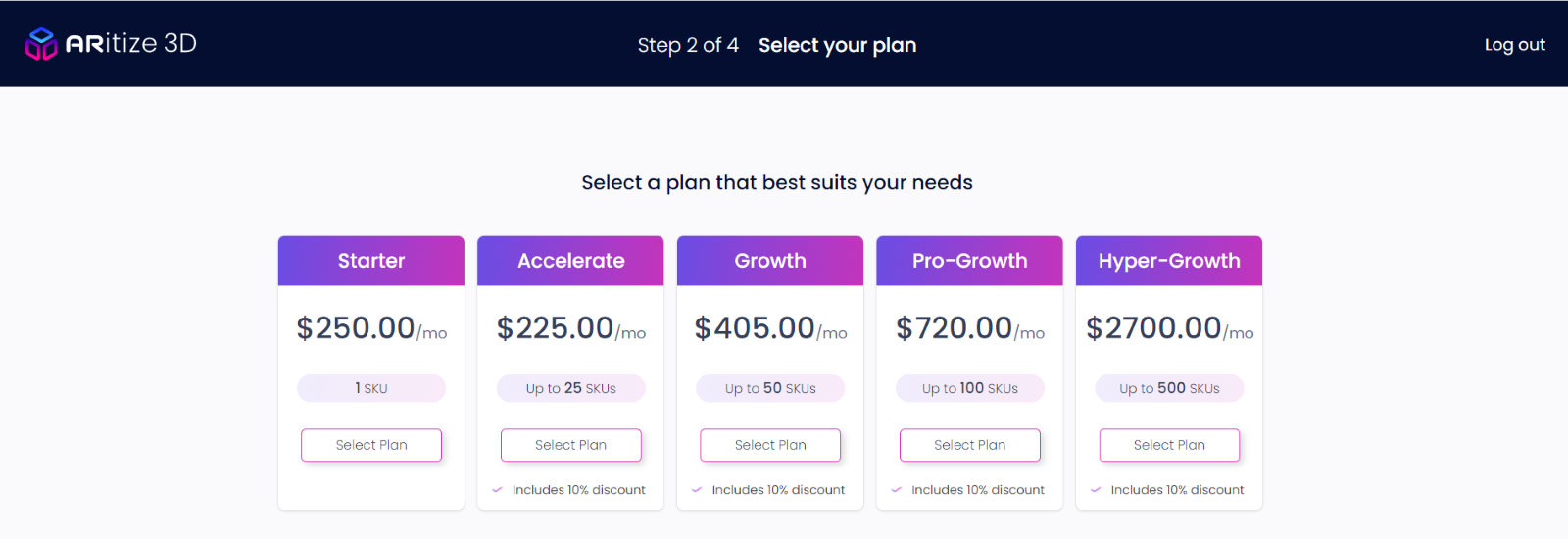Click the Starter plan header
Screen dimensions: 1568x539
371,261
